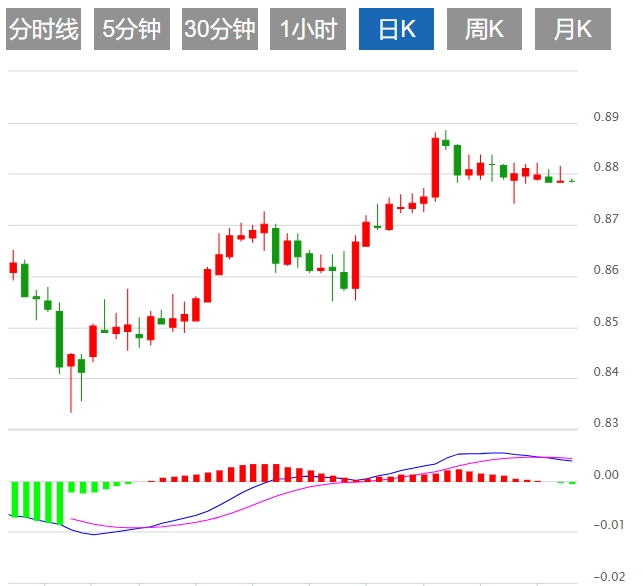Click the -0.01 MACD axis label
This screenshot has height=586, width=643.
(x=609, y=525)
